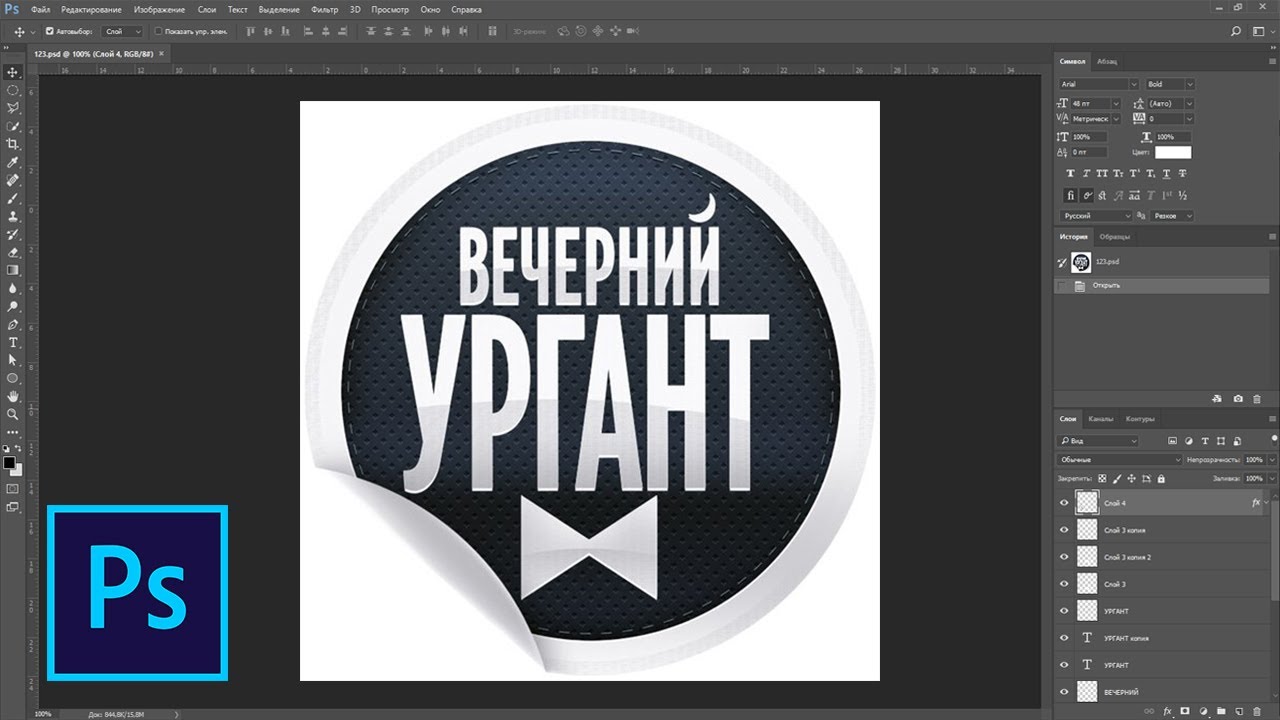Hide the Слой 3 копия layer
1280x720 pixels.
1064,530
